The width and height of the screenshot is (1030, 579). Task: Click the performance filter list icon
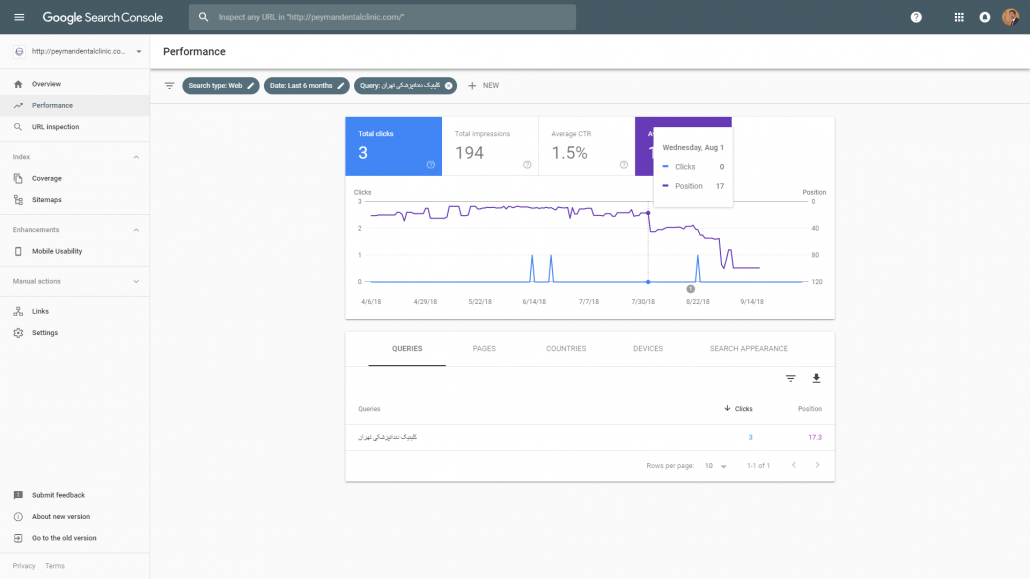(x=169, y=86)
